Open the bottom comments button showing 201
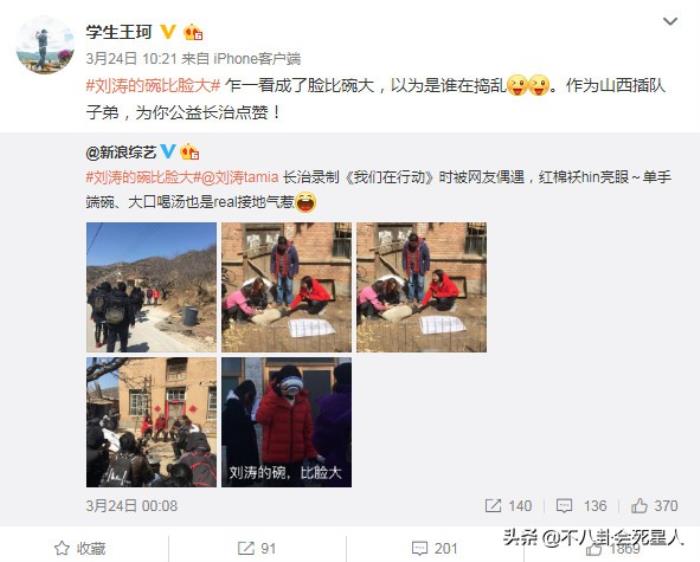The width and height of the screenshot is (700, 562). (x=434, y=548)
